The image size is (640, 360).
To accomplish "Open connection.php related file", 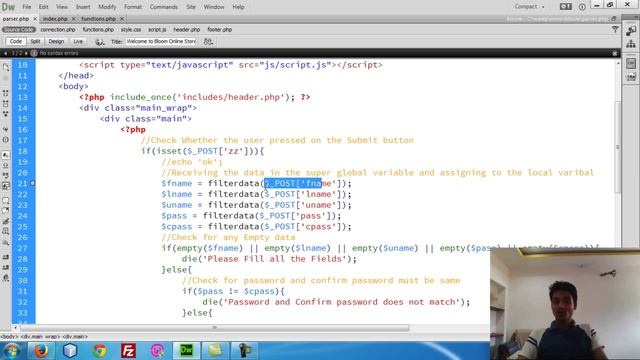I will 58,29.
